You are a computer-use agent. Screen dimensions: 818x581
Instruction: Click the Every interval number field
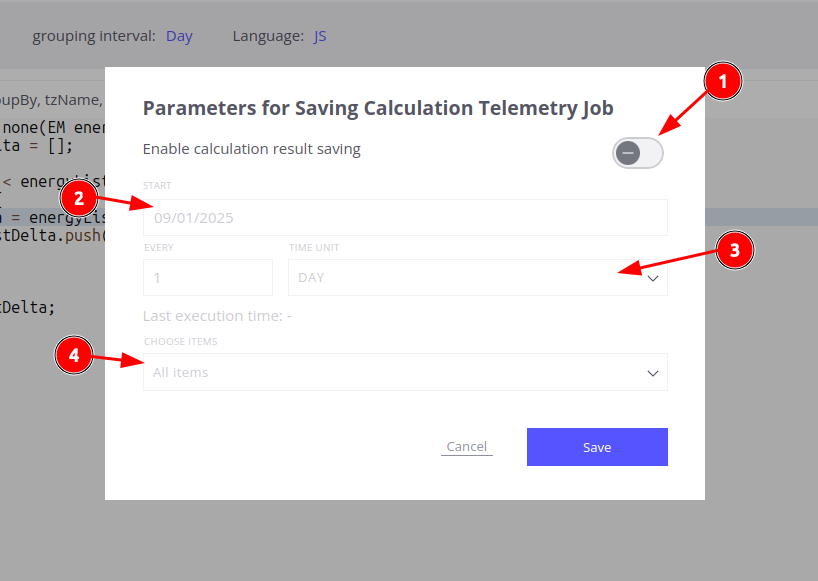[x=208, y=277]
